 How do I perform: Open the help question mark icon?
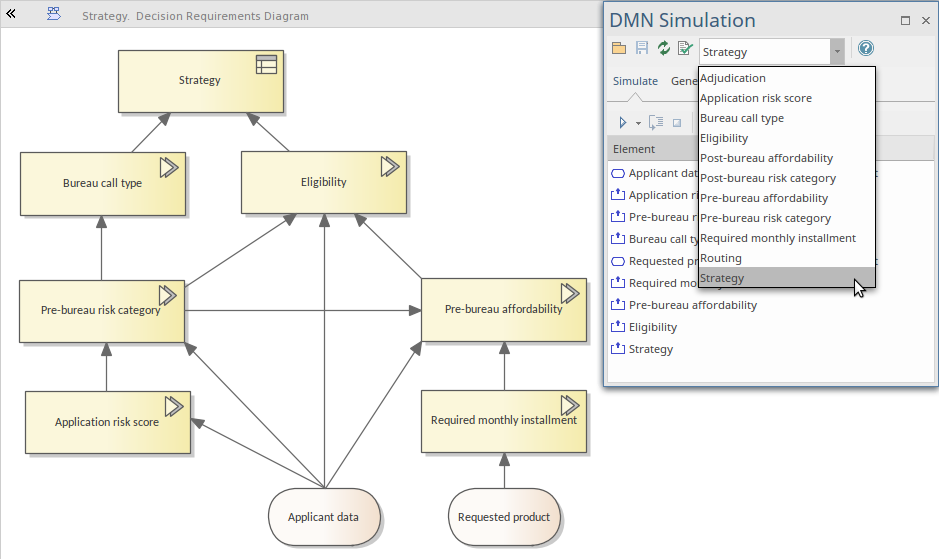[866, 49]
